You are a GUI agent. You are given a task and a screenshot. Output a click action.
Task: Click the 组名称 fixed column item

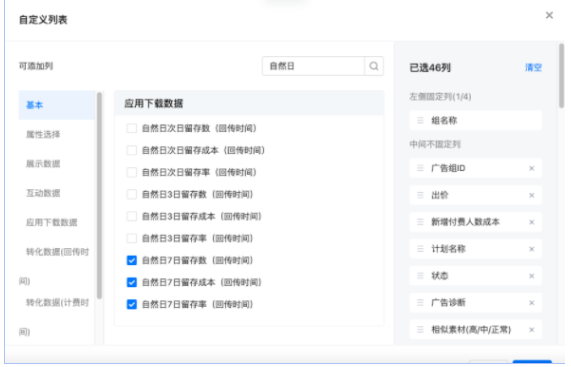(476, 121)
